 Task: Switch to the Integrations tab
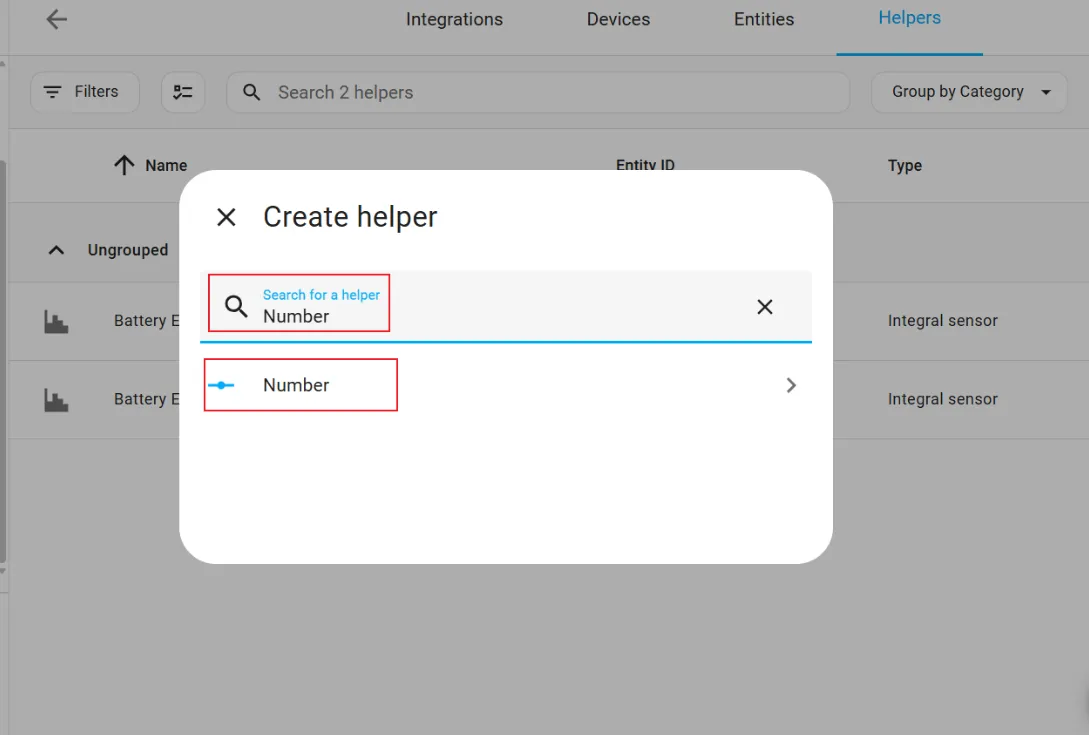(454, 19)
